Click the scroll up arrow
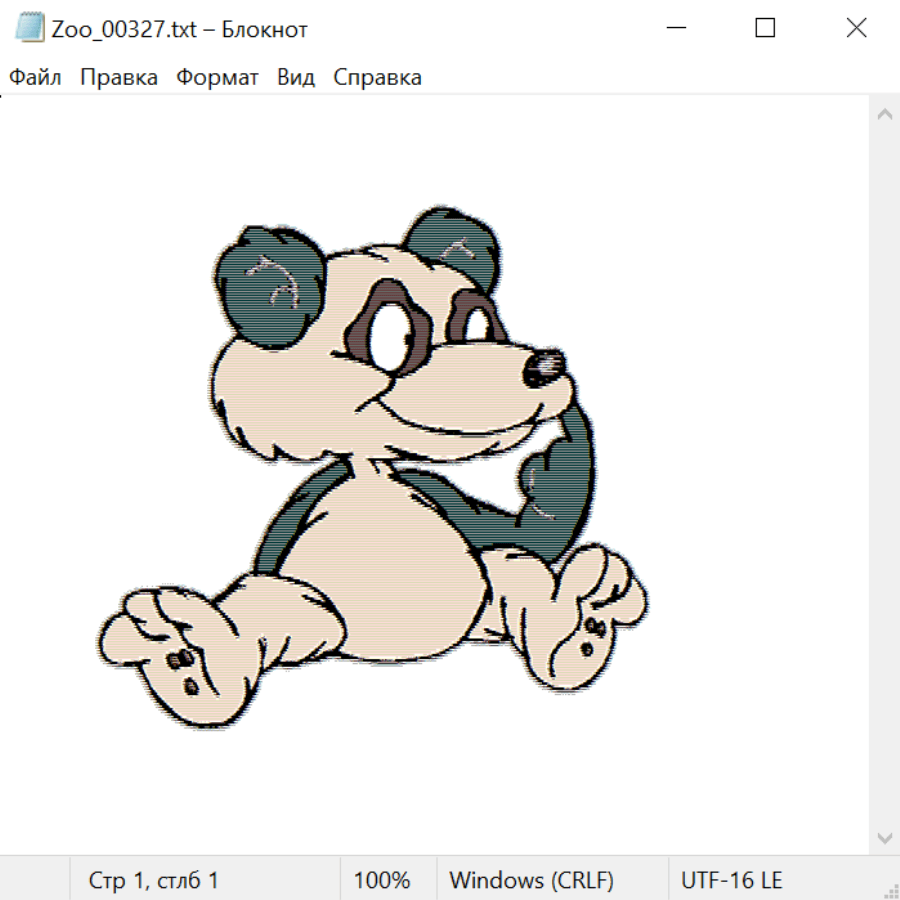 884,115
